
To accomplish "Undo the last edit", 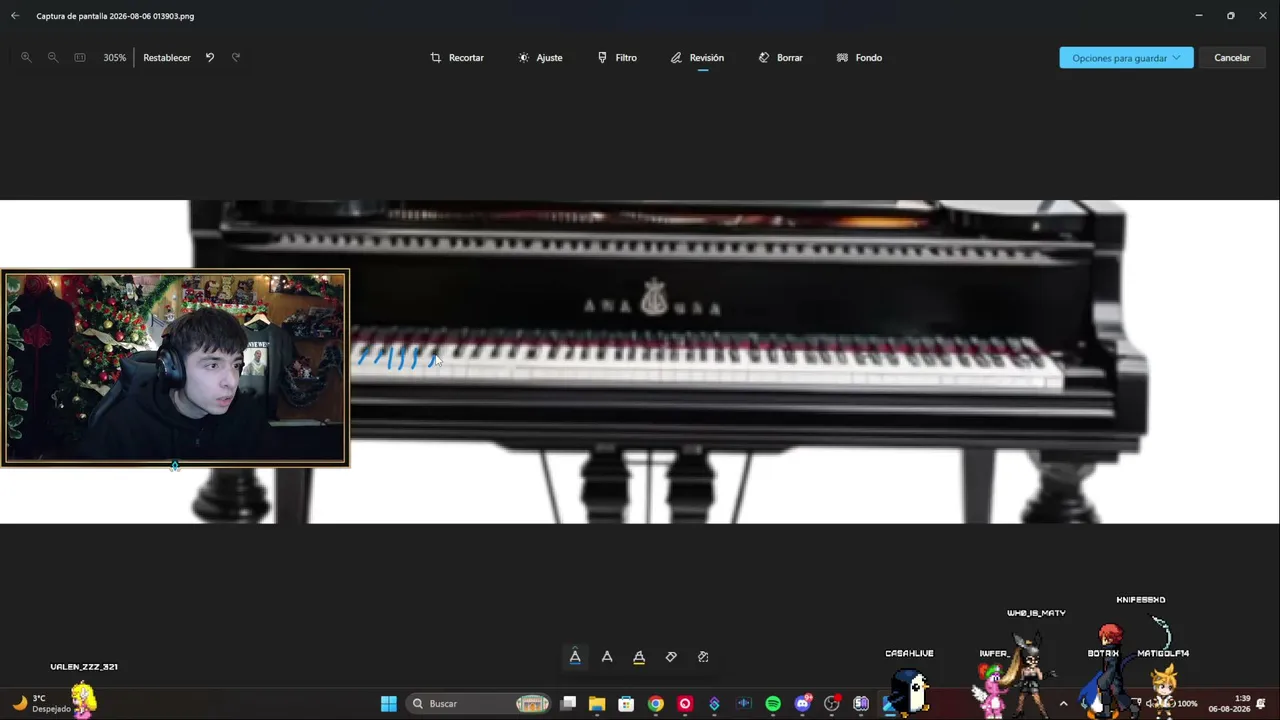I will pyautogui.click(x=210, y=58).
